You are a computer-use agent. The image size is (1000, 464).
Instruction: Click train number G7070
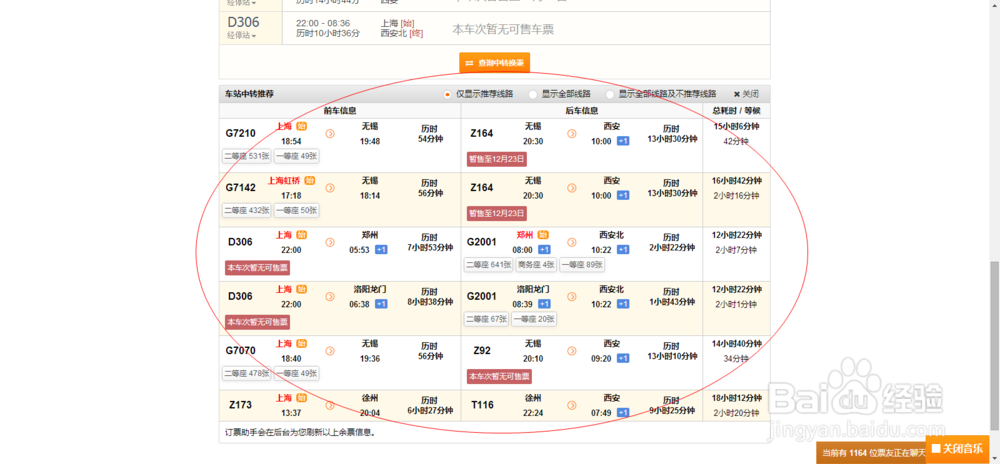tap(240, 350)
